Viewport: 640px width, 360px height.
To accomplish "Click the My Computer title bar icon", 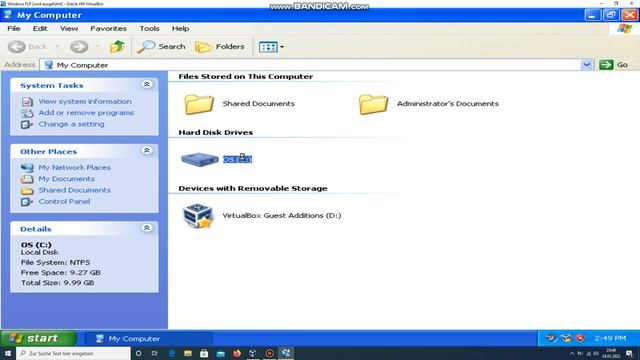I will (7, 15).
